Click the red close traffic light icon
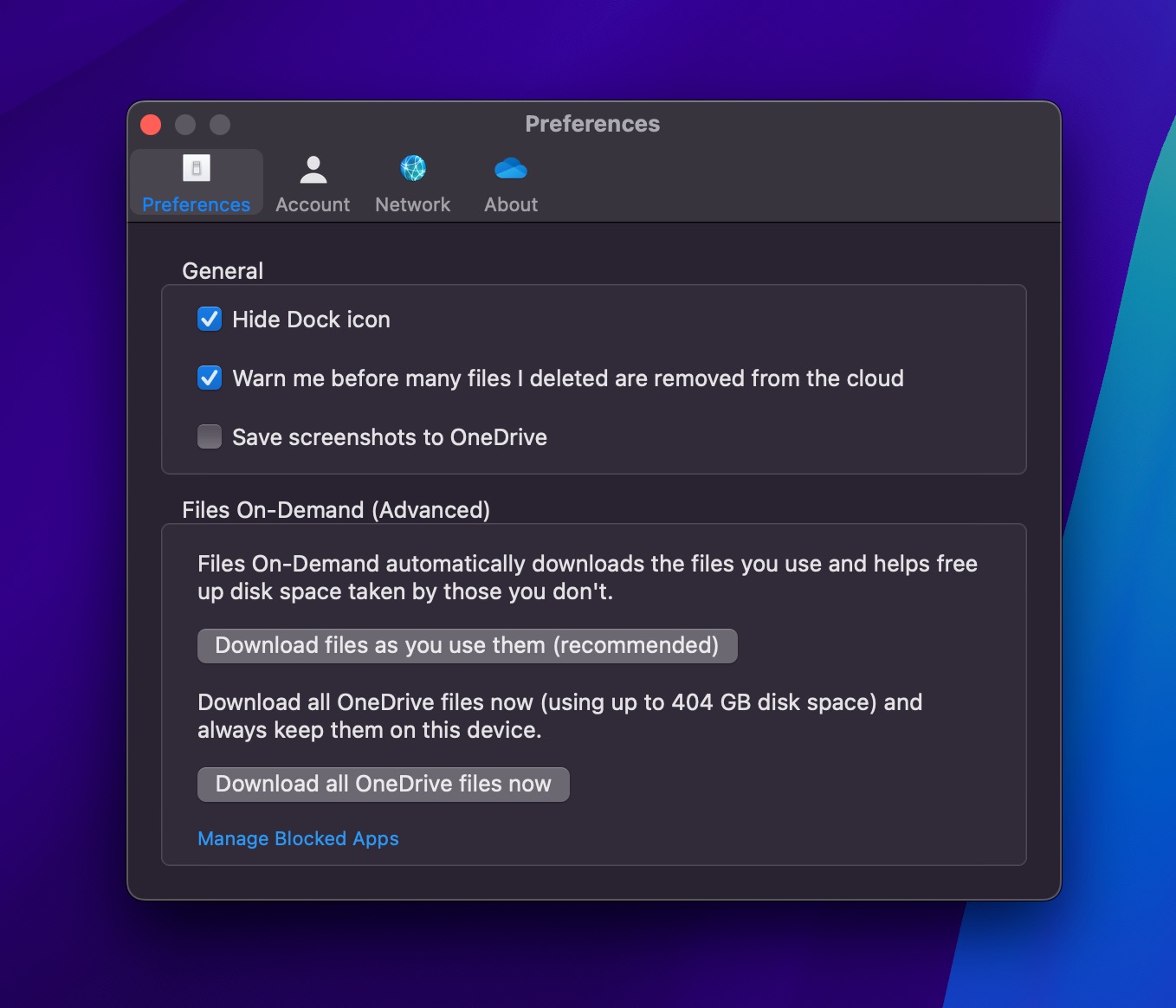Screen dimensions: 1176x1008 tap(150, 124)
